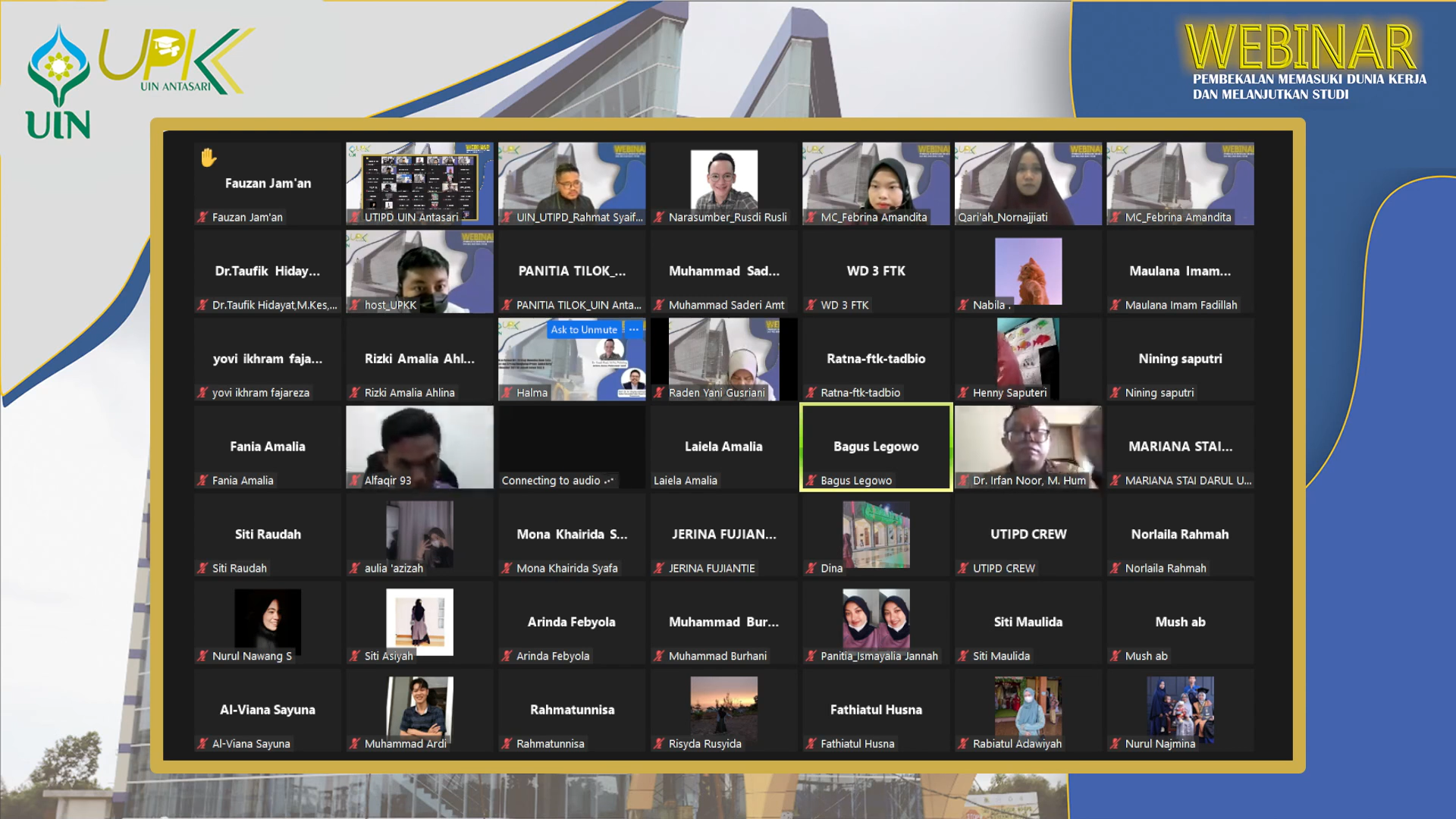Viewport: 1456px width, 819px height.
Task: Click muted mic icon beside Nabila label
Action: (963, 305)
